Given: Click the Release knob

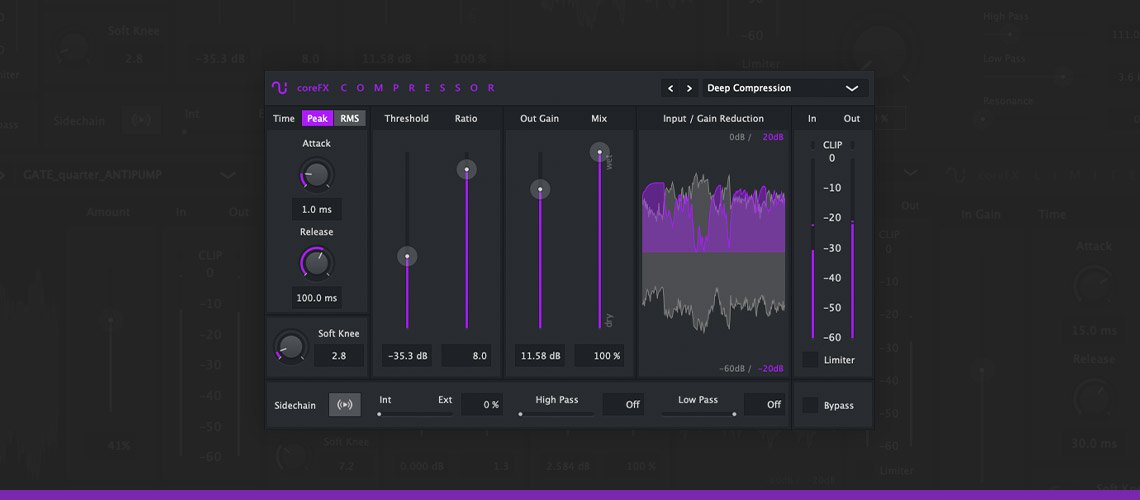Looking at the screenshot, I should 316,264.
